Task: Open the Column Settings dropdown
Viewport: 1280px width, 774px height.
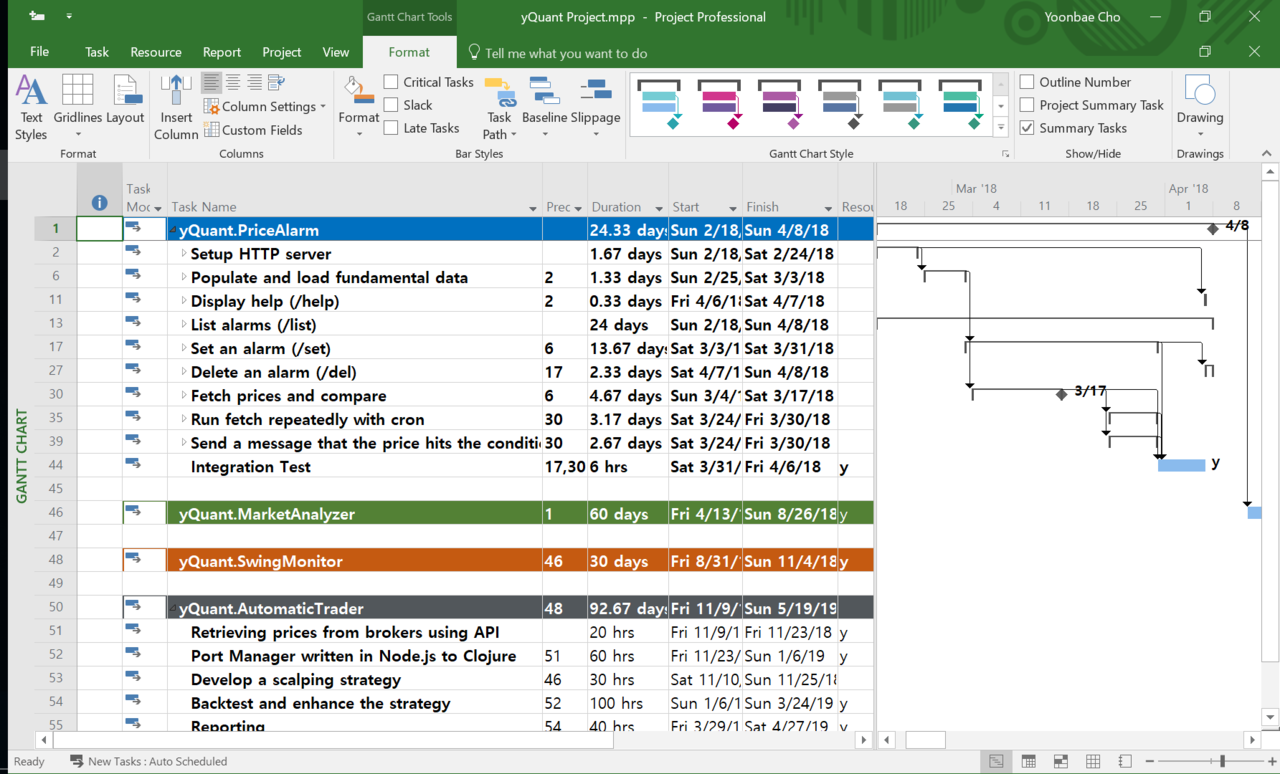Action: [265, 107]
